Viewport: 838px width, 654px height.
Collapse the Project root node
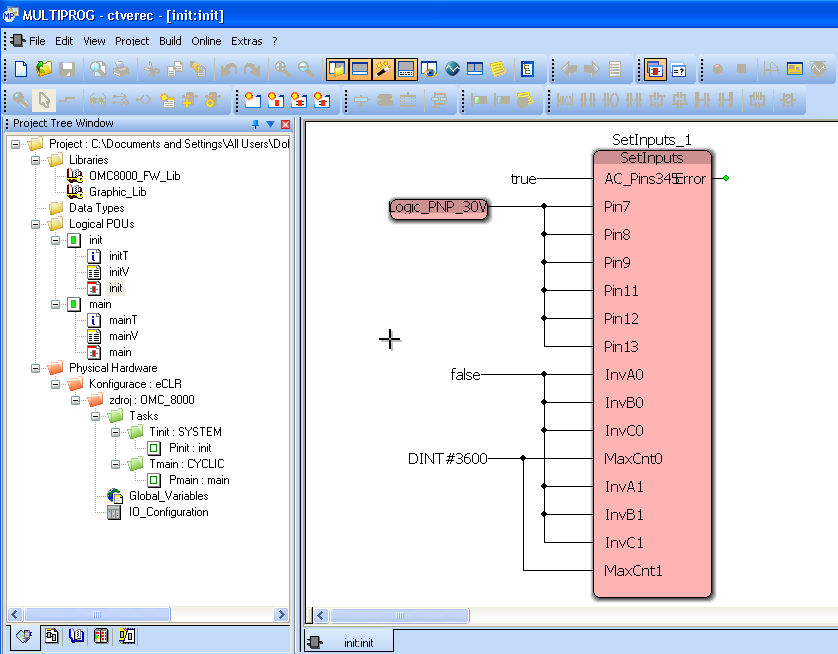coord(15,144)
